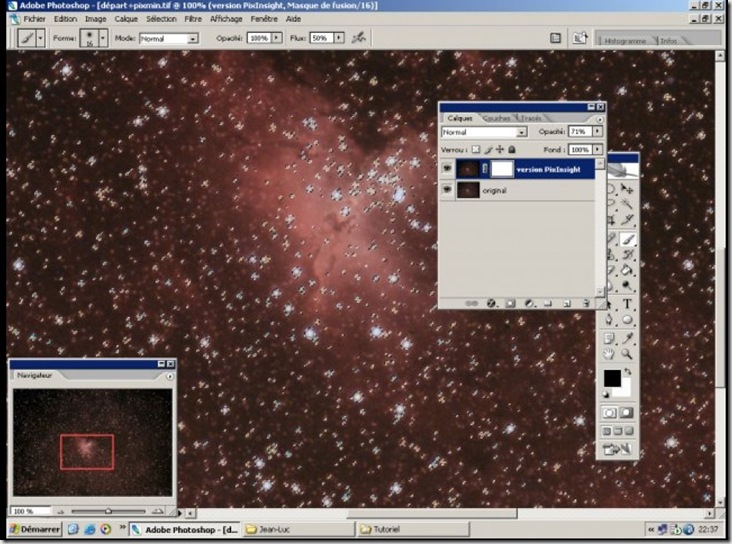
Task: Open the layer Opacité slider arrow
Action: point(598,132)
